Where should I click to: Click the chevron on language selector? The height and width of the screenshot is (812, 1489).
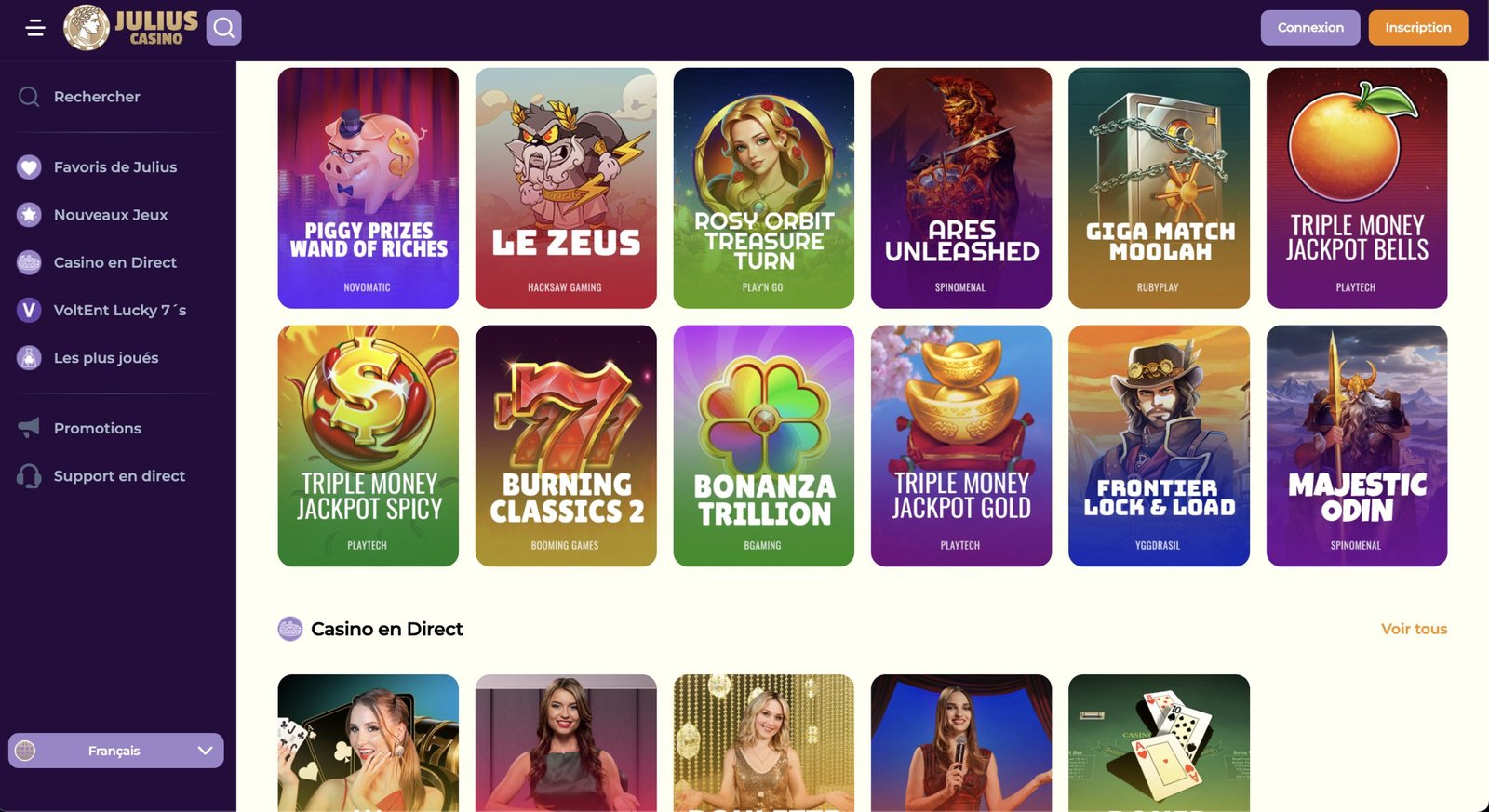point(206,751)
